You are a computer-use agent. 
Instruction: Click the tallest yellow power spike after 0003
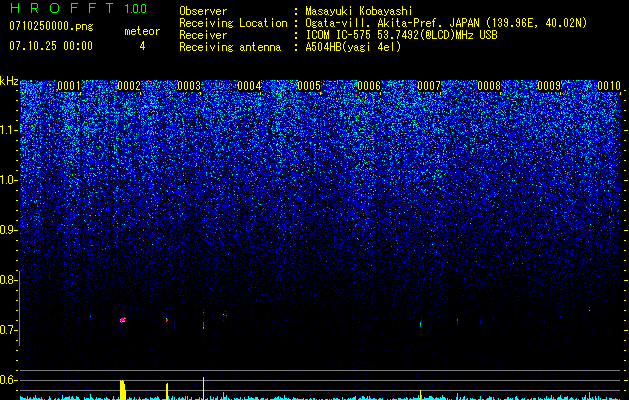coord(203,388)
